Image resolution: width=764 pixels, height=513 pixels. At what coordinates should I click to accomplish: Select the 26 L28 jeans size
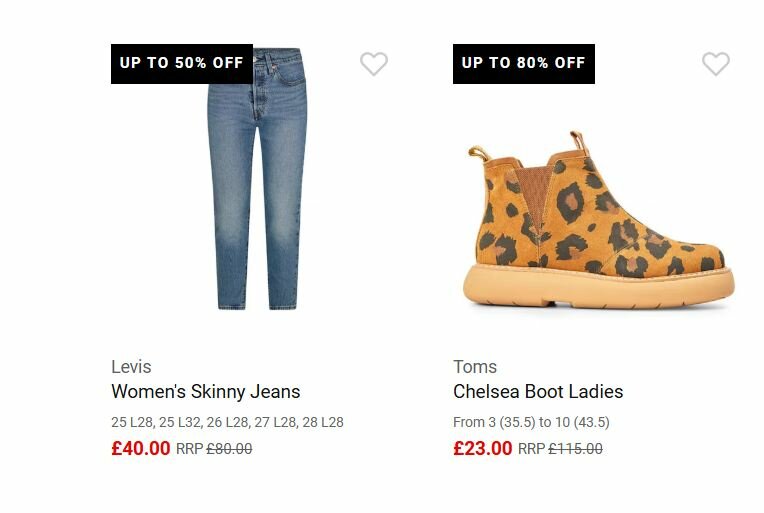228,423
